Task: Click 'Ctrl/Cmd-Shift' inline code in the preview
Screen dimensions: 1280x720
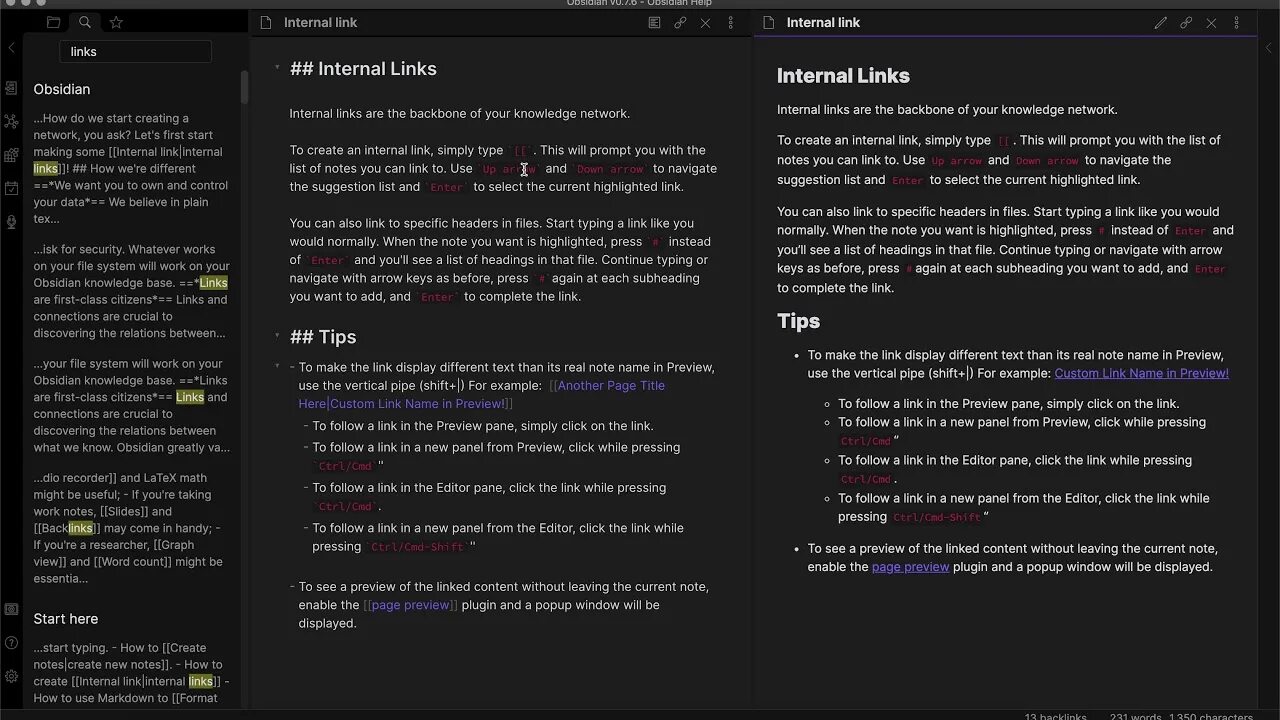Action: point(937,517)
